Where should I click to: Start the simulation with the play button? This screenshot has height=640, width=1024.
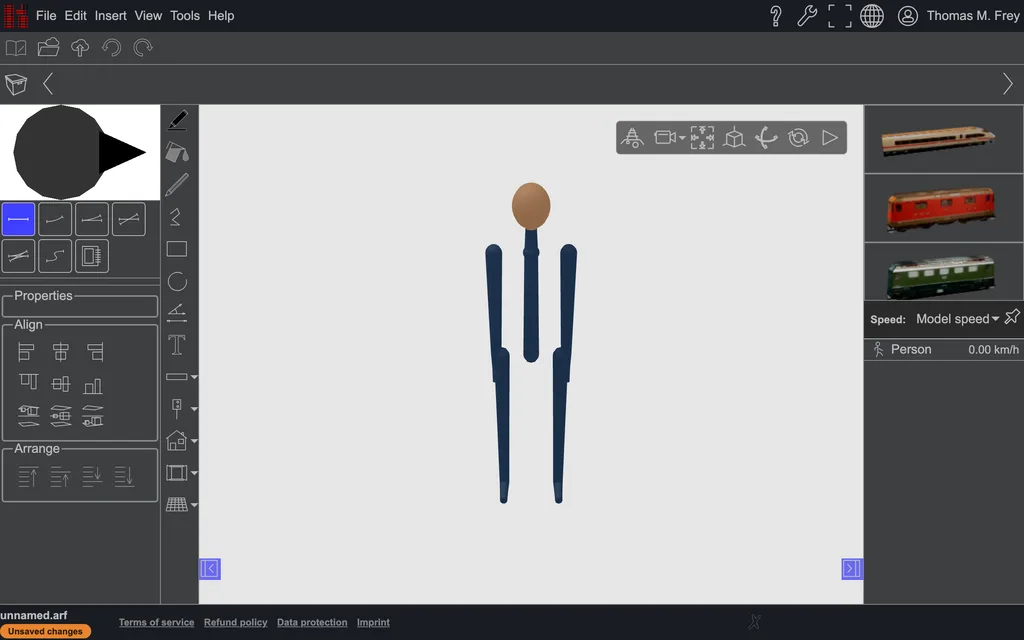(829, 138)
